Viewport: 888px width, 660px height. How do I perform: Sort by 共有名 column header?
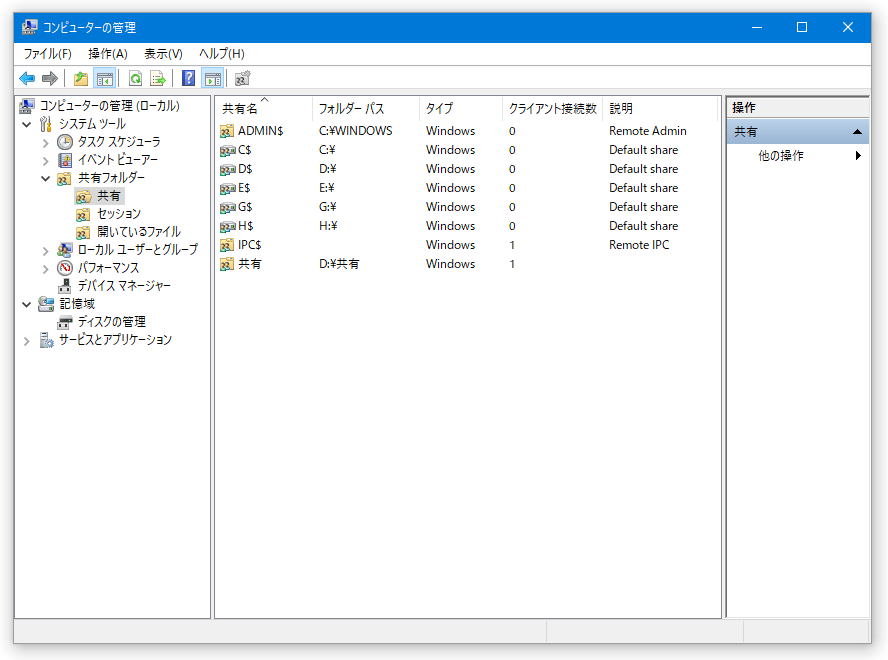(x=264, y=108)
